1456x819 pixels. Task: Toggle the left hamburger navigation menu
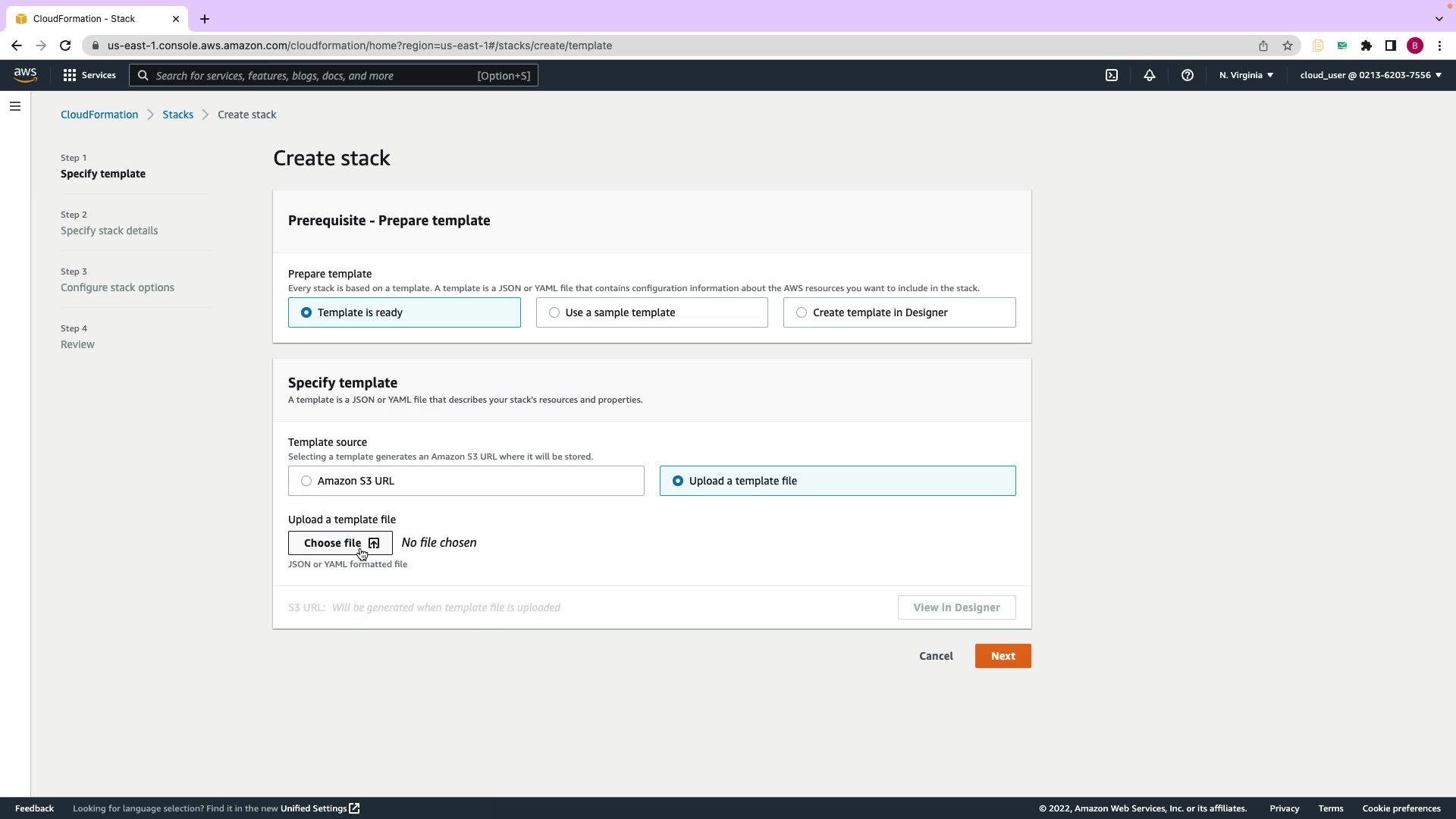15,106
